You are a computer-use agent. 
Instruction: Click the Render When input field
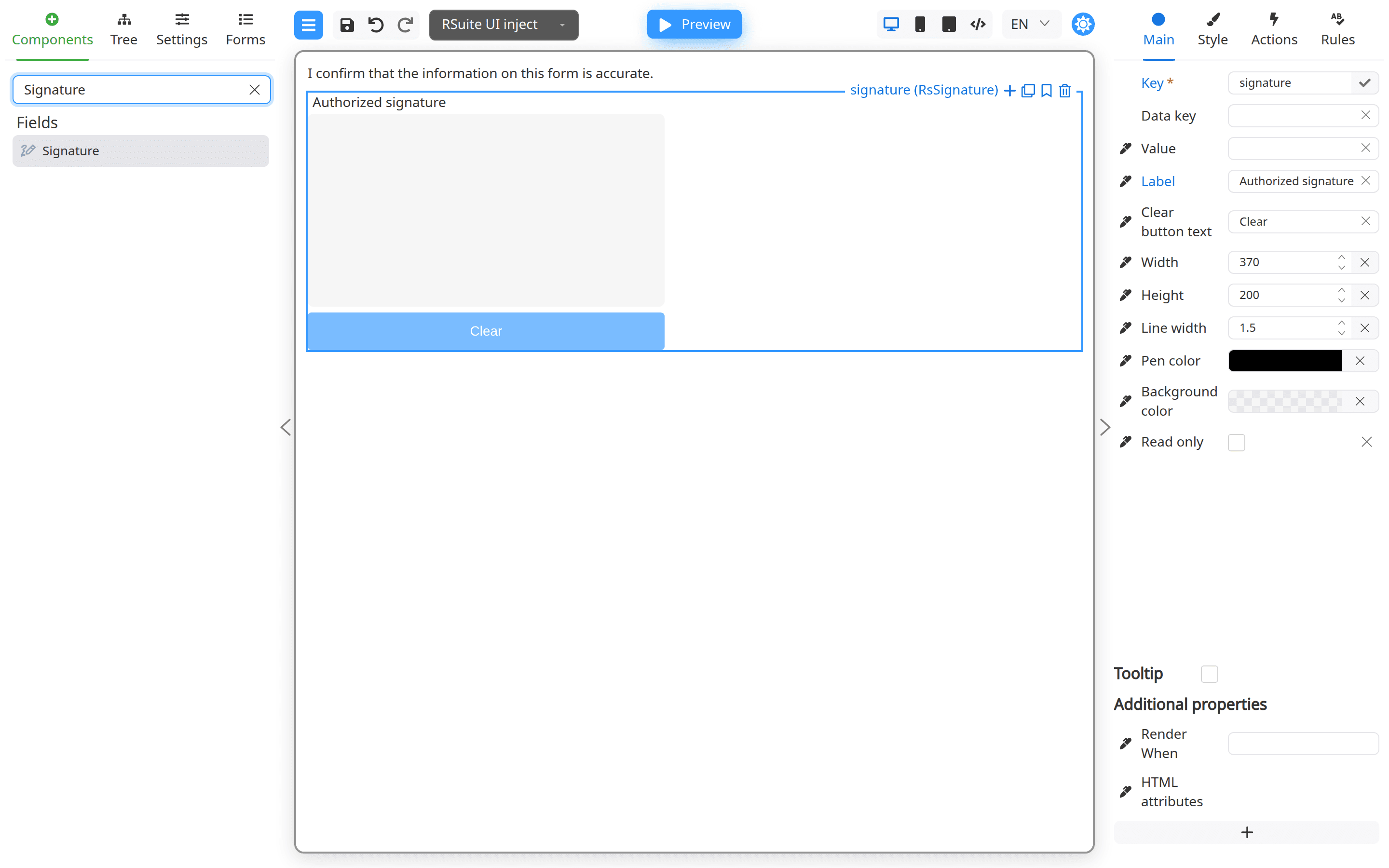point(1303,744)
